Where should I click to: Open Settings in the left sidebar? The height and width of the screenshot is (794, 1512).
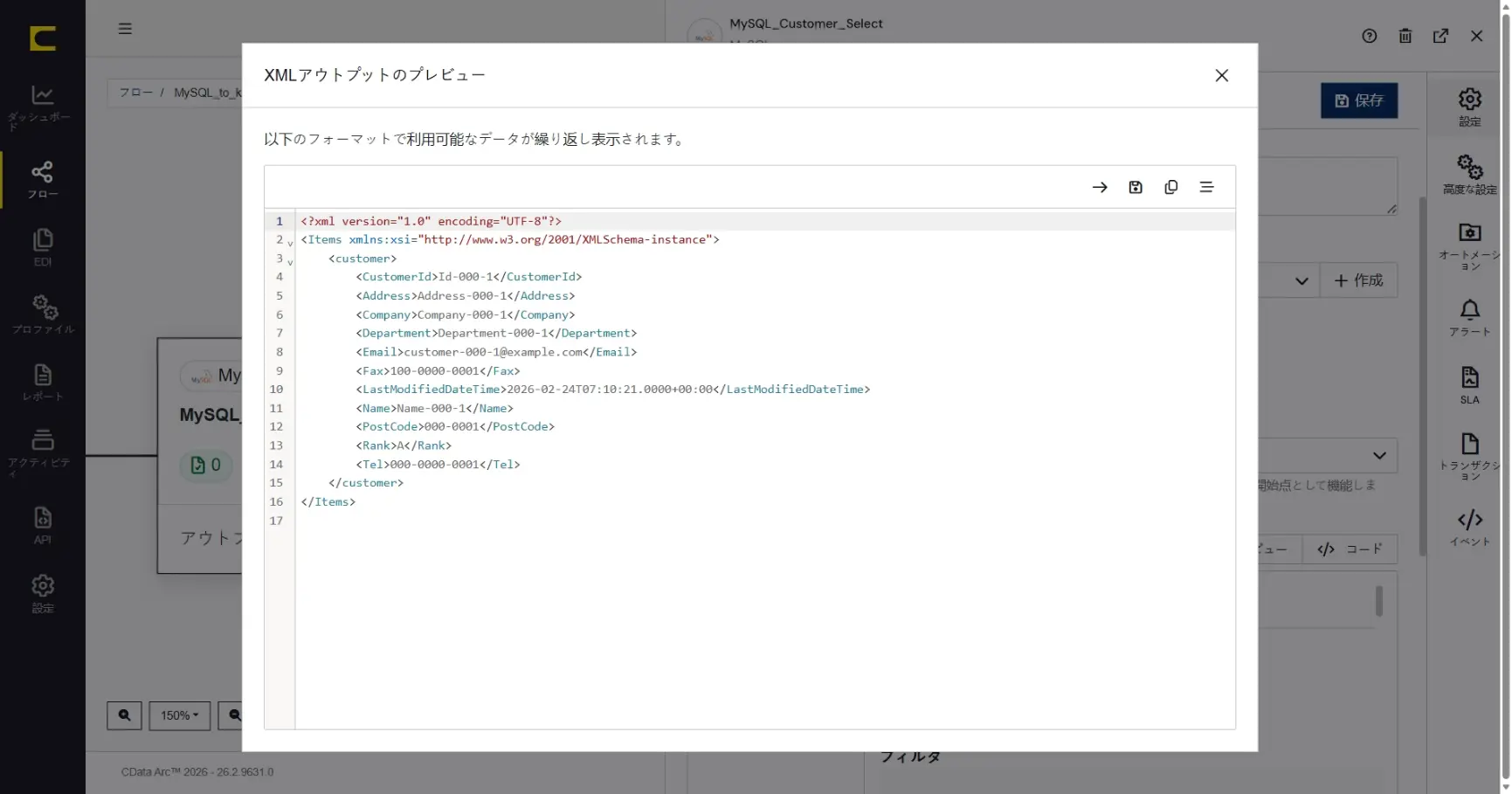pos(42,594)
